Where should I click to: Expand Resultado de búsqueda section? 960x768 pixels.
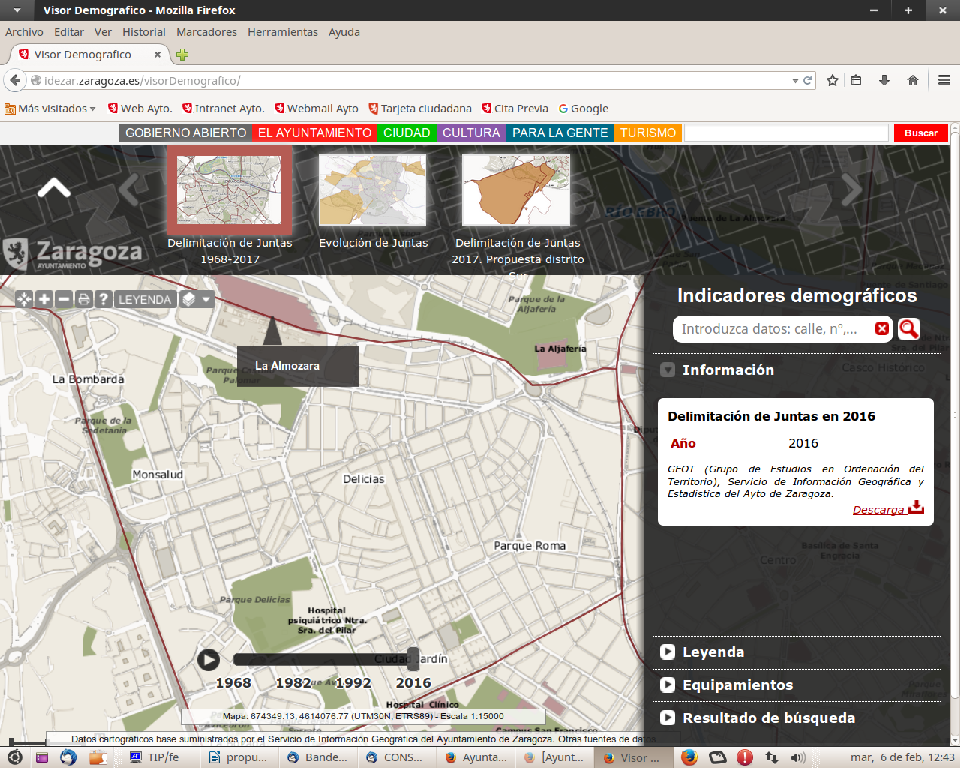coord(667,718)
